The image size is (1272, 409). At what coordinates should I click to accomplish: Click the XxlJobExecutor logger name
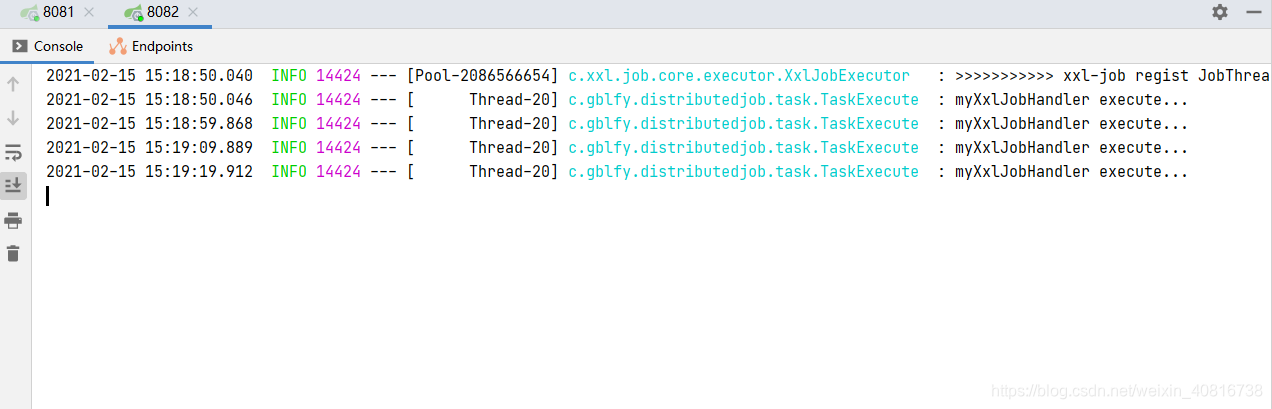tap(739, 75)
